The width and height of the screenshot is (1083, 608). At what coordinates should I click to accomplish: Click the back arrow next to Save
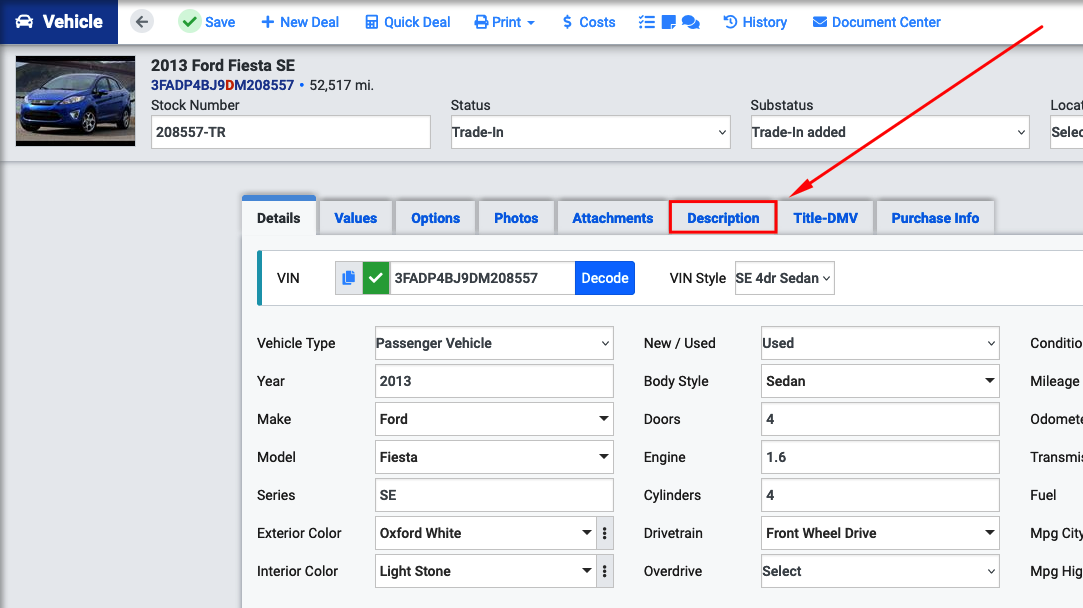[143, 21]
